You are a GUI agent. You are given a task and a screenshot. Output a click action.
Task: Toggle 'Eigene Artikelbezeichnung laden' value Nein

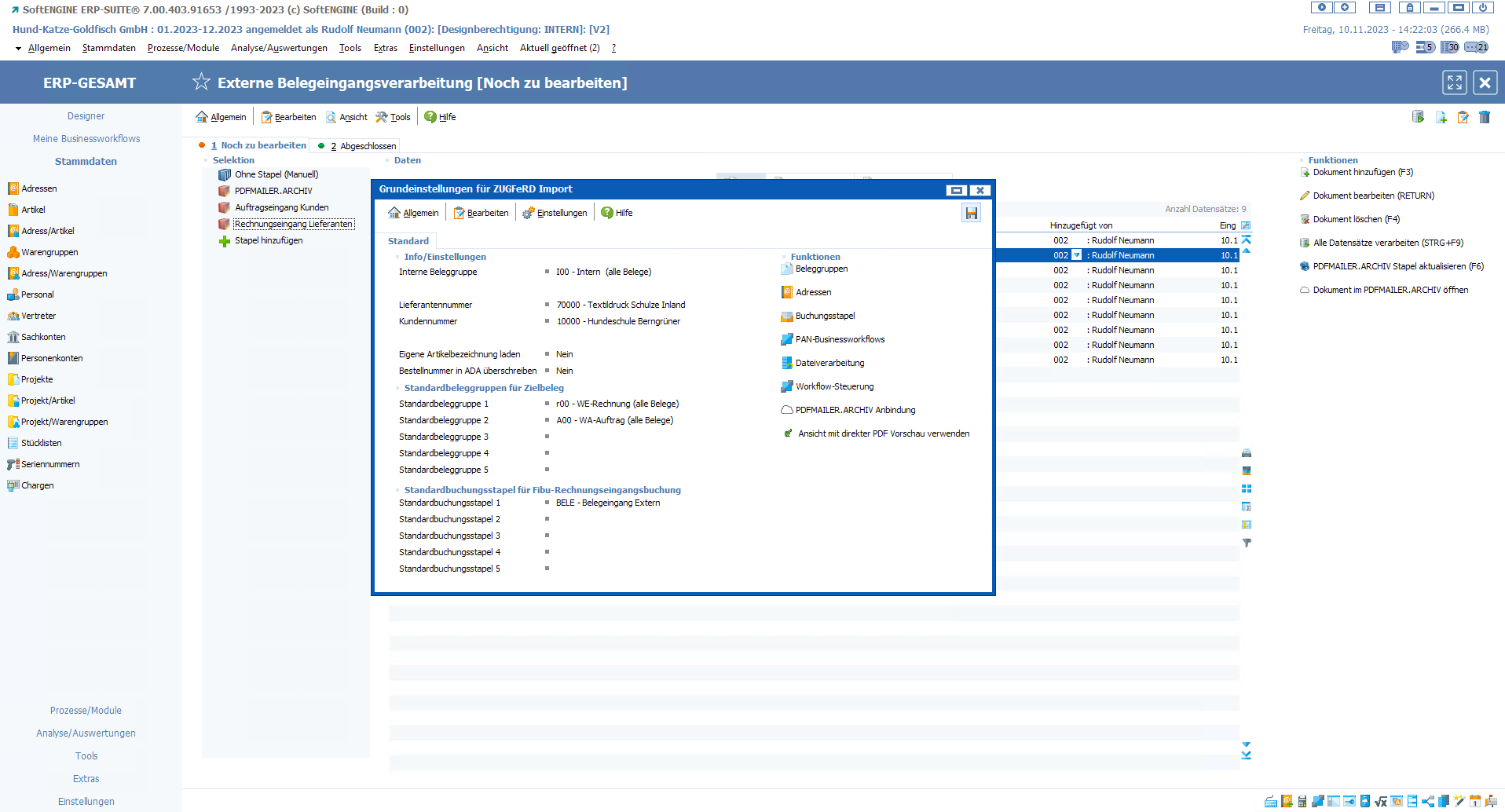[564, 354]
